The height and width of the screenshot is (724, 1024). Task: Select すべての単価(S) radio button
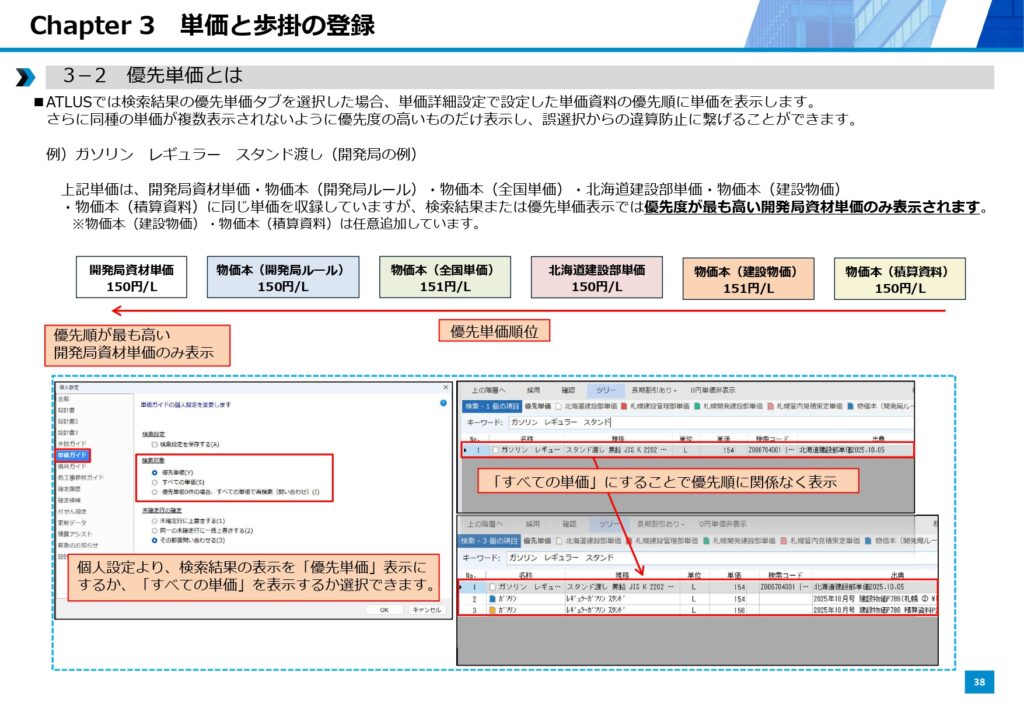[x=153, y=482]
